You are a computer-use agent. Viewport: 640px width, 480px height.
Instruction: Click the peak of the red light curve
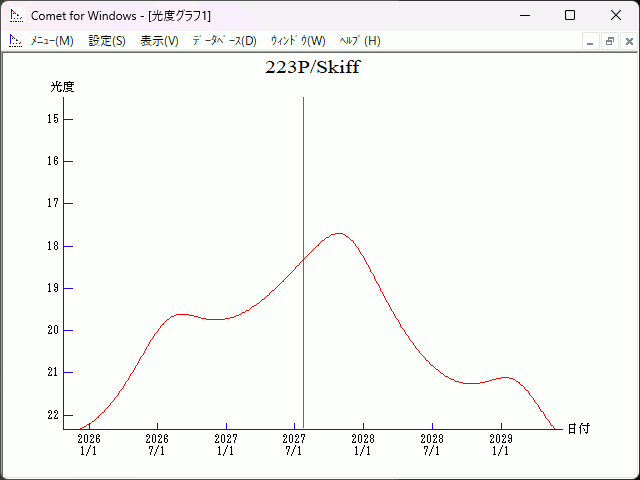338,233
